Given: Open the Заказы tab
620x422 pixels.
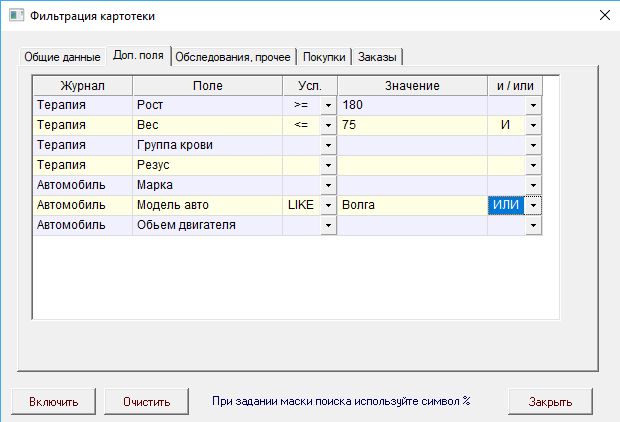Looking at the screenshot, I should click(x=377, y=57).
